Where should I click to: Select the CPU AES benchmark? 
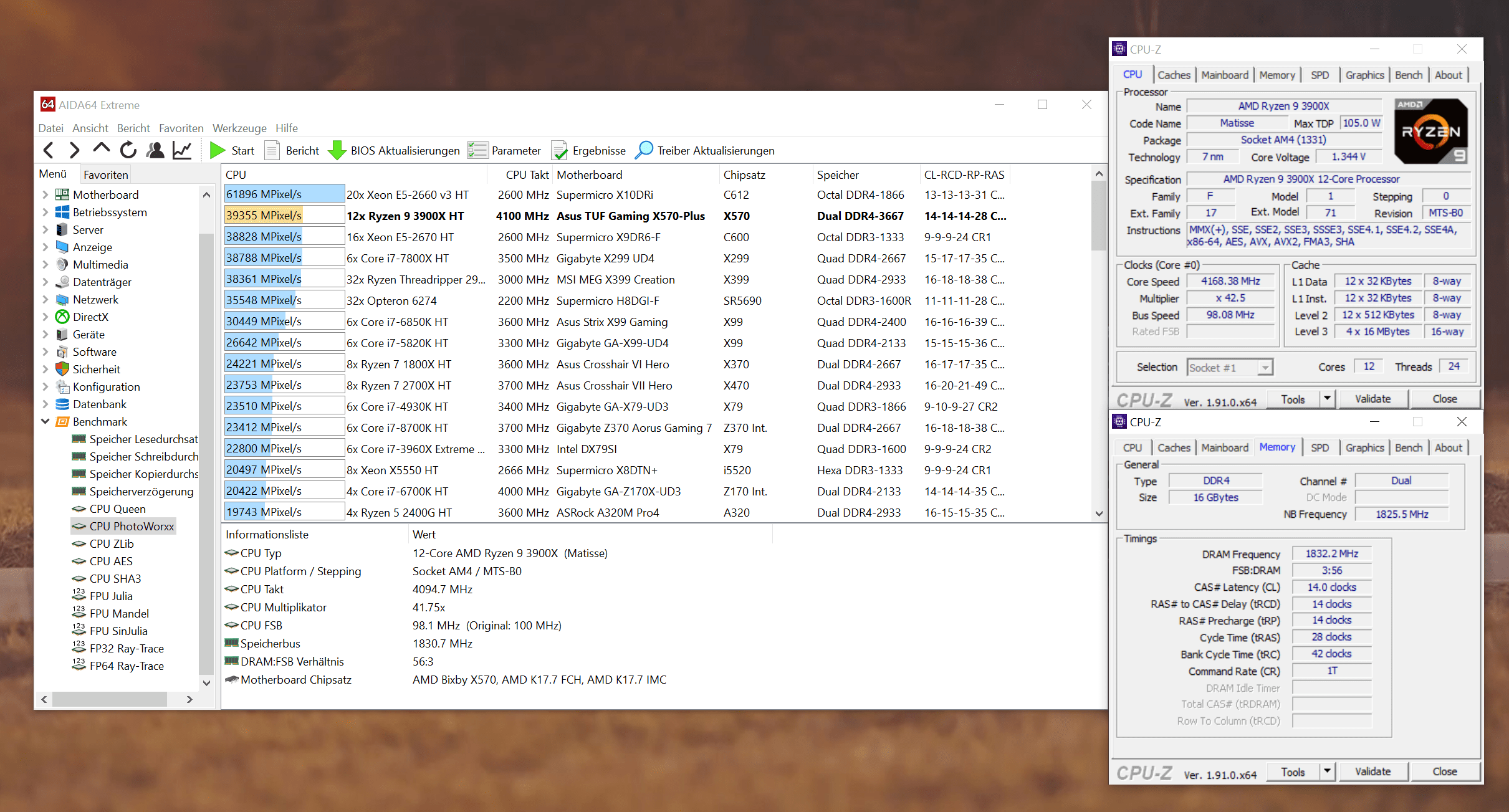111,561
